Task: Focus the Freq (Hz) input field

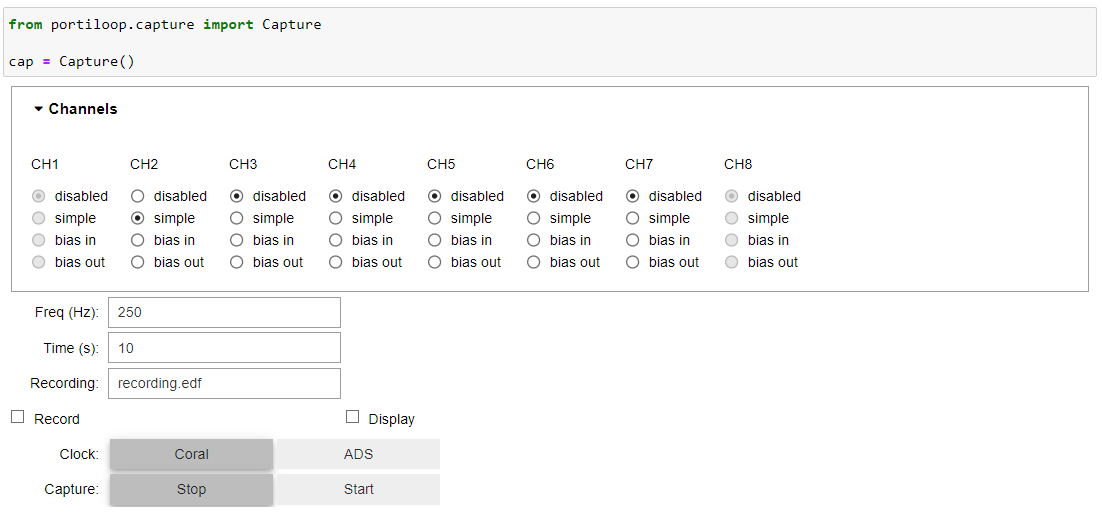Action: (224, 312)
